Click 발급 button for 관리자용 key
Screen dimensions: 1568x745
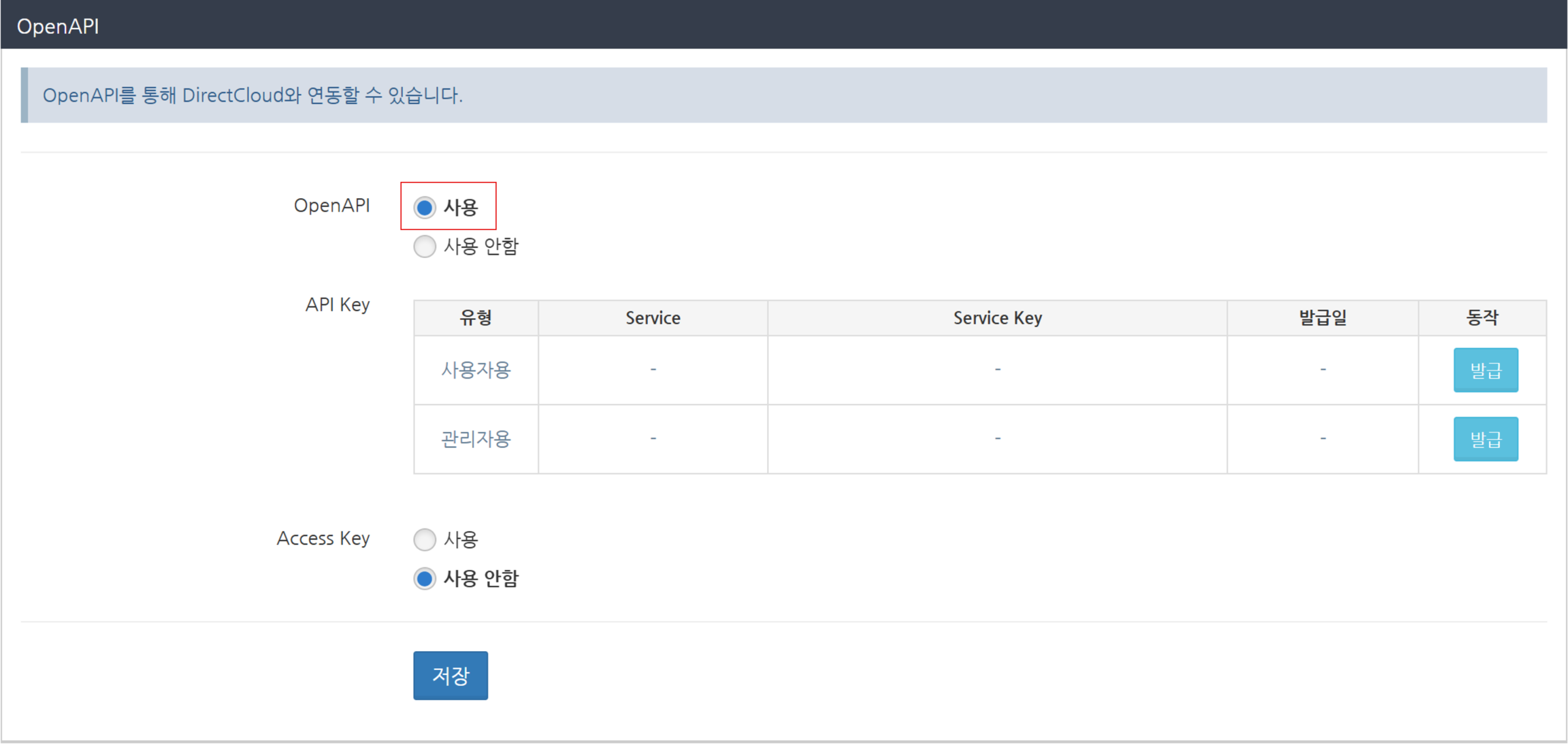point(1485,439)
